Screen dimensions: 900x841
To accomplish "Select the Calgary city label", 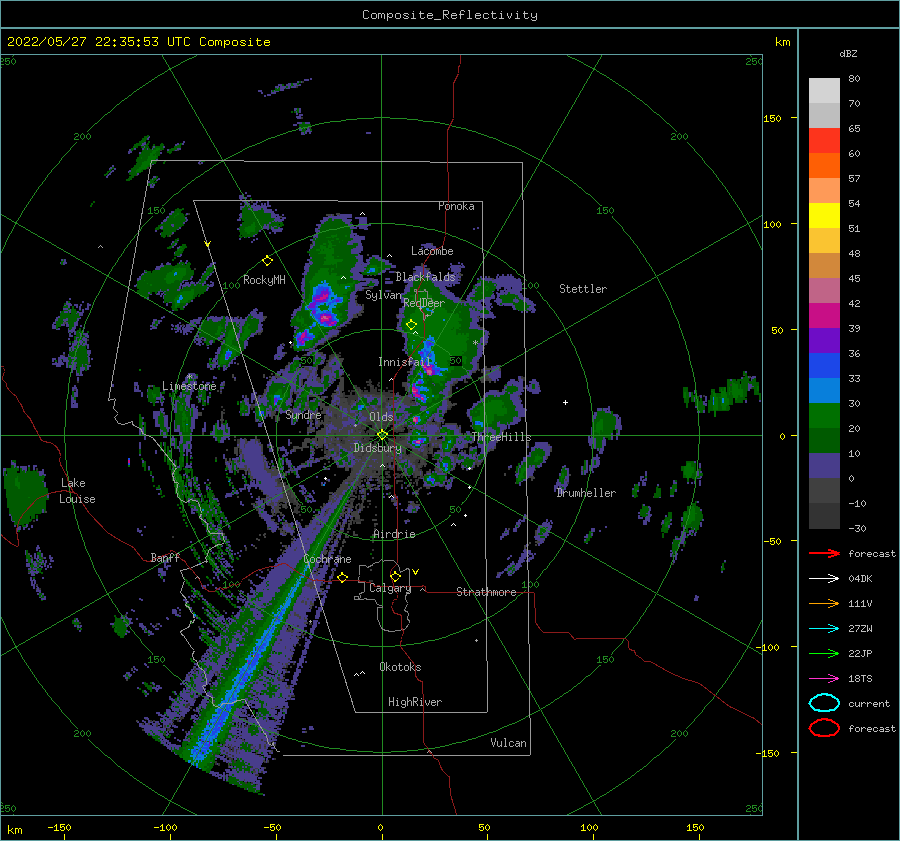I will 390,588.
